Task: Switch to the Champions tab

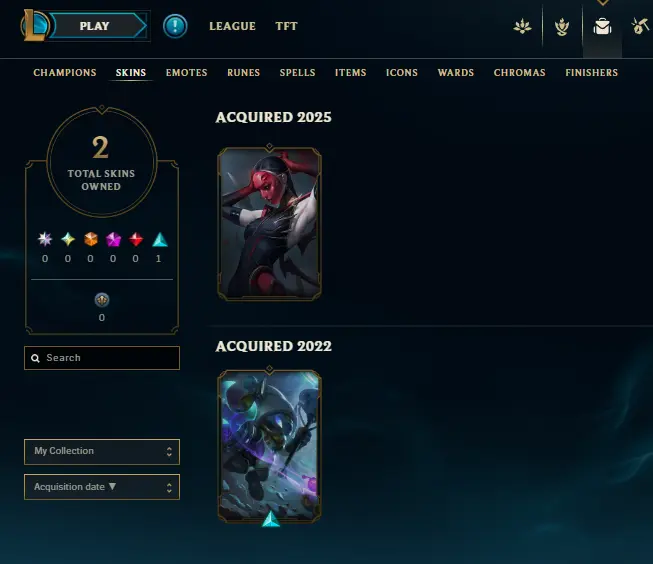Action: point(65,72)
